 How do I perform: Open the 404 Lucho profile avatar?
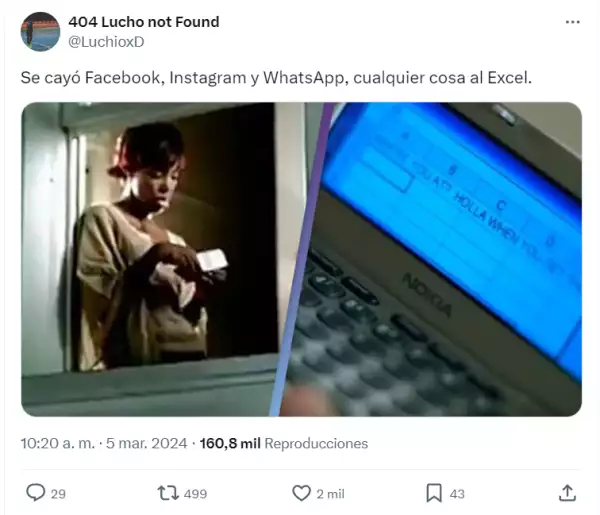click(x=40, y=32)
